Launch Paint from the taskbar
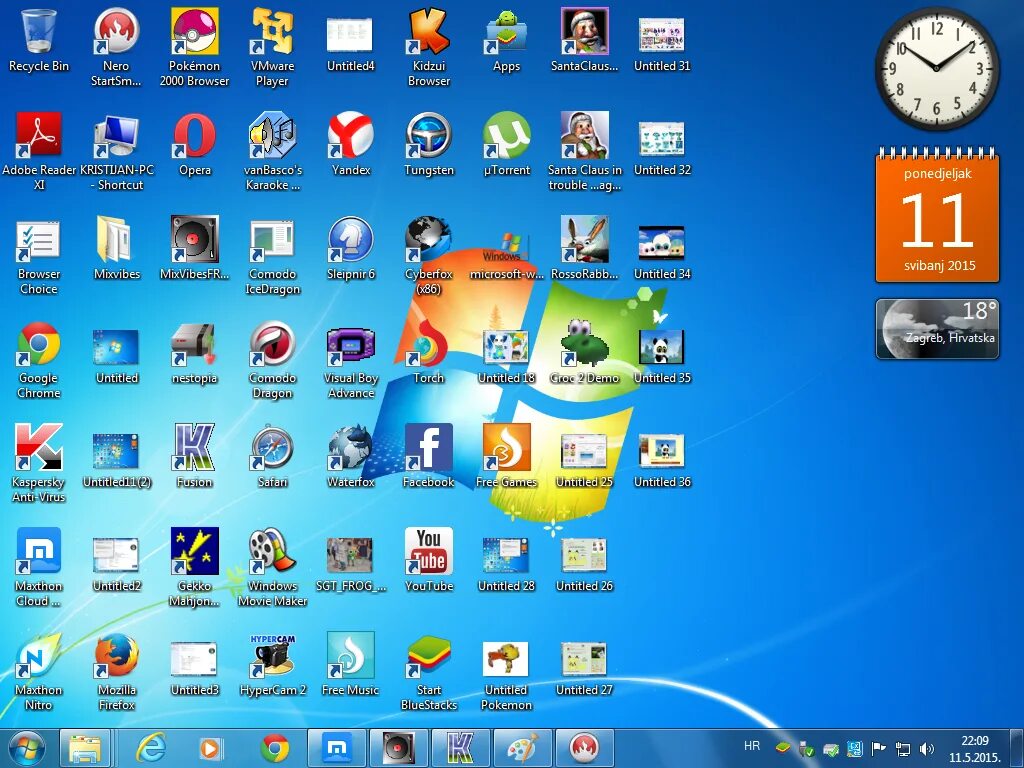 pyautogui.click(x=524, y=747)
